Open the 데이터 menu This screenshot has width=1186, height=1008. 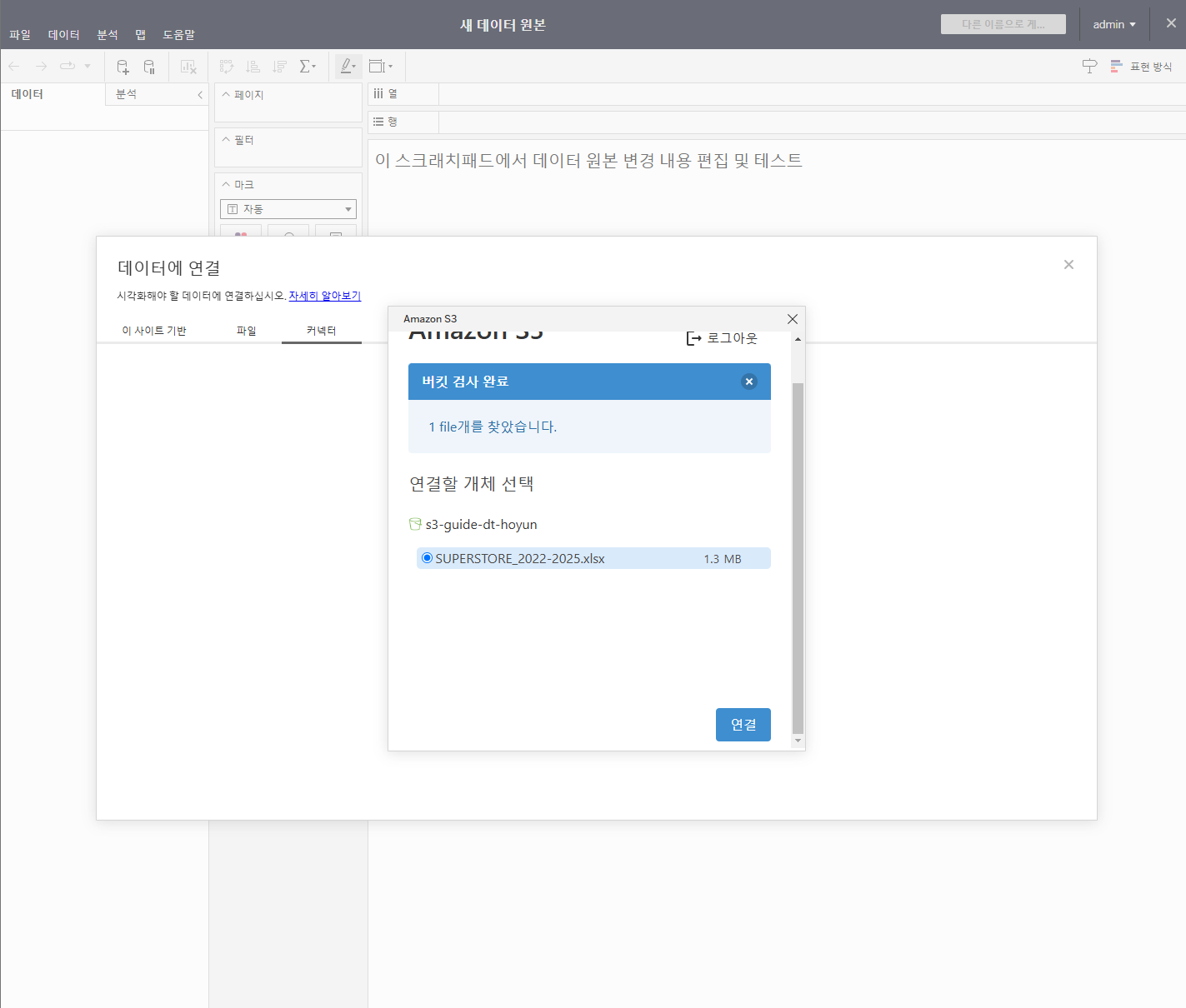[64, 34]
